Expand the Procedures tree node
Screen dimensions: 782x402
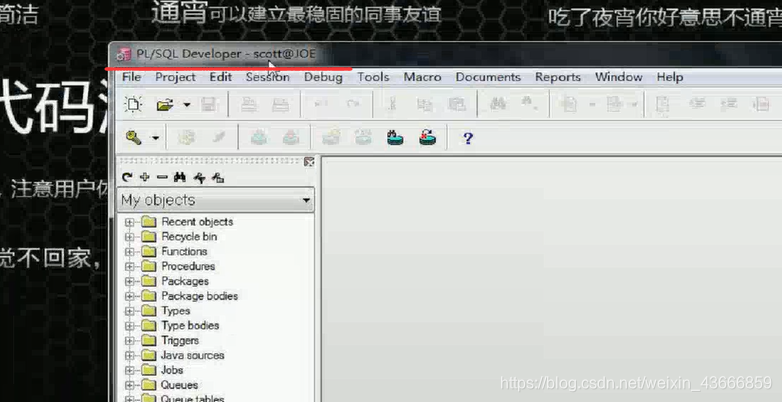(x=130, y=267)
